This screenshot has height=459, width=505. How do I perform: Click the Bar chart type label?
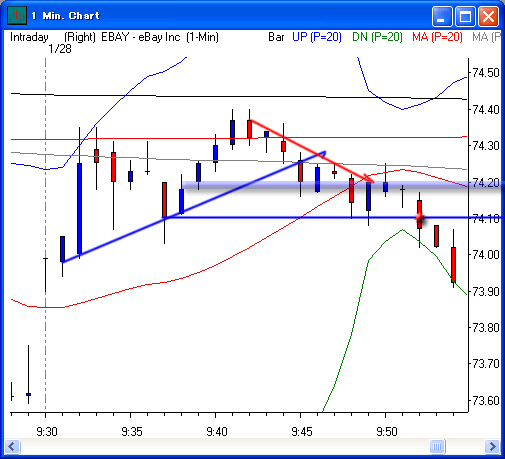coord(276,37)
